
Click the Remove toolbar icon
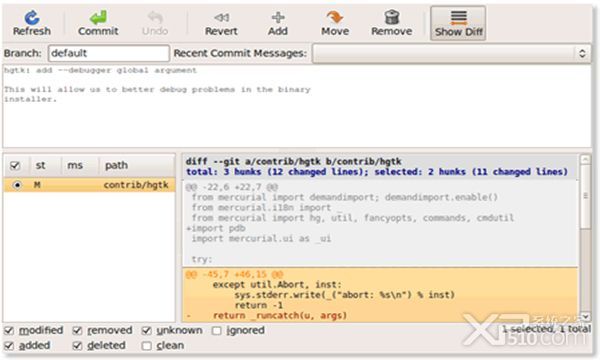pyautogui.click(x=391, y=23)
